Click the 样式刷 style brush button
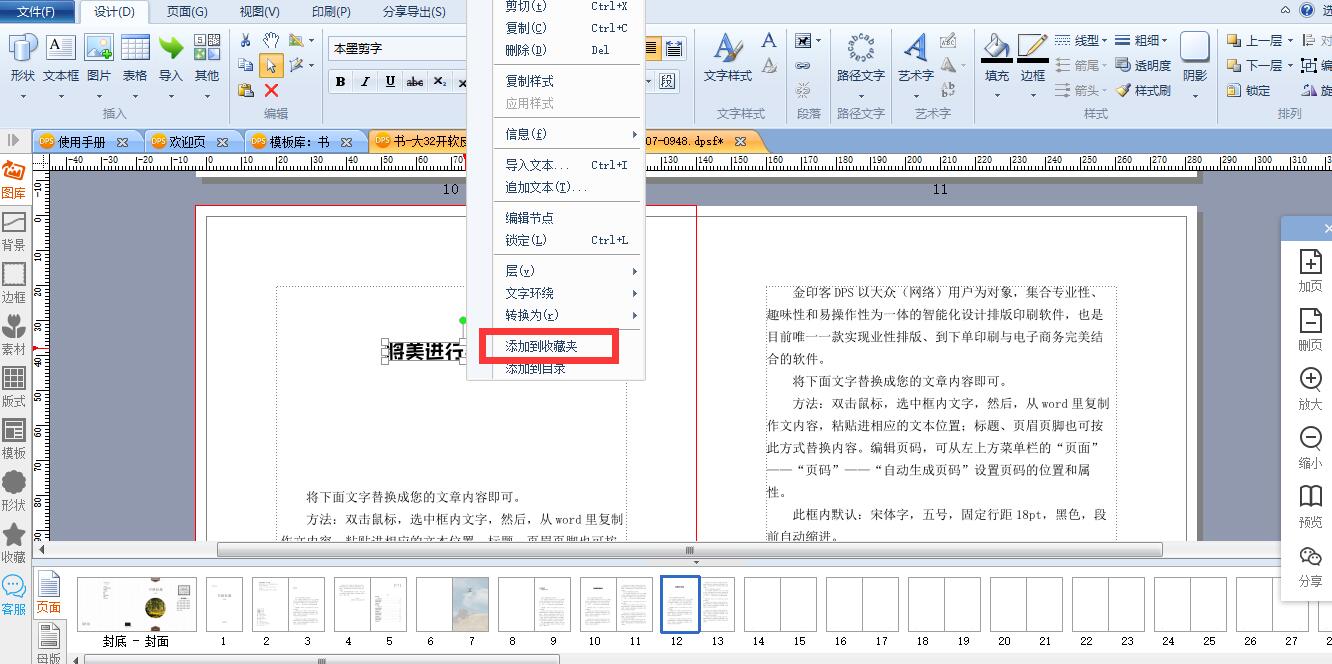 [x=1143, y=90]
